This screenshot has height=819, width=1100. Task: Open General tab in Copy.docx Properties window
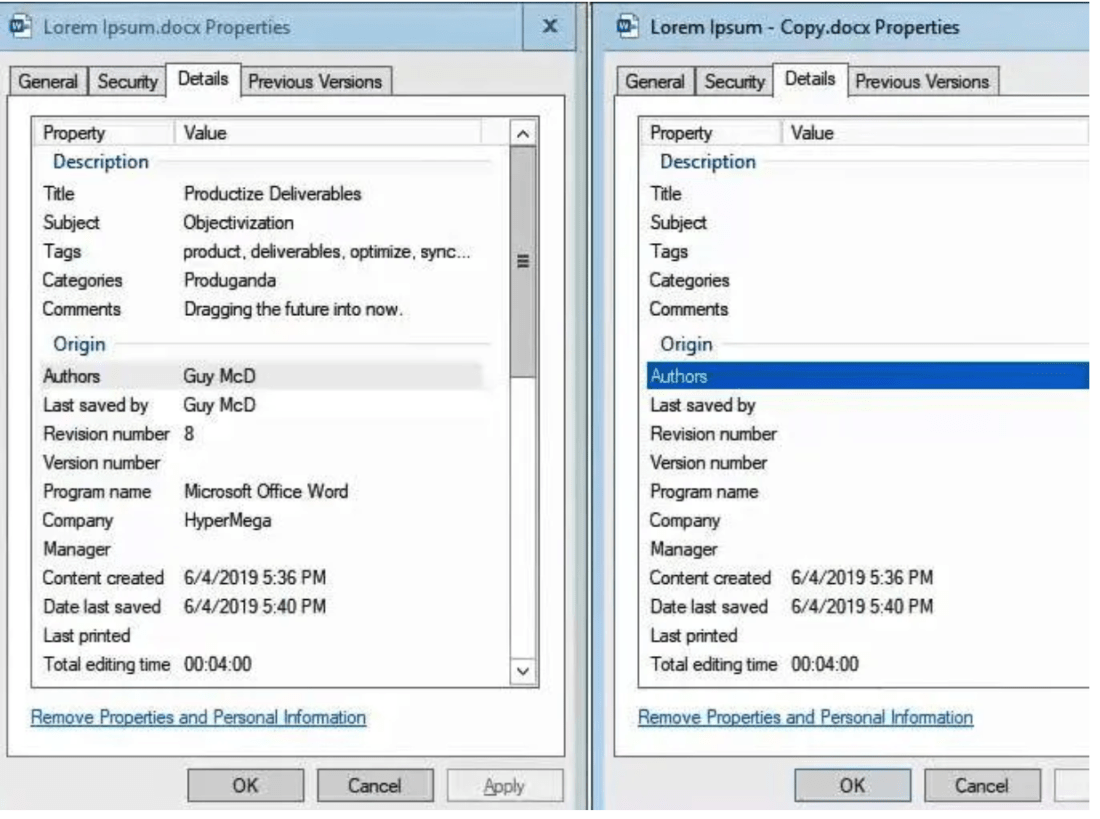tap(655, 81)
